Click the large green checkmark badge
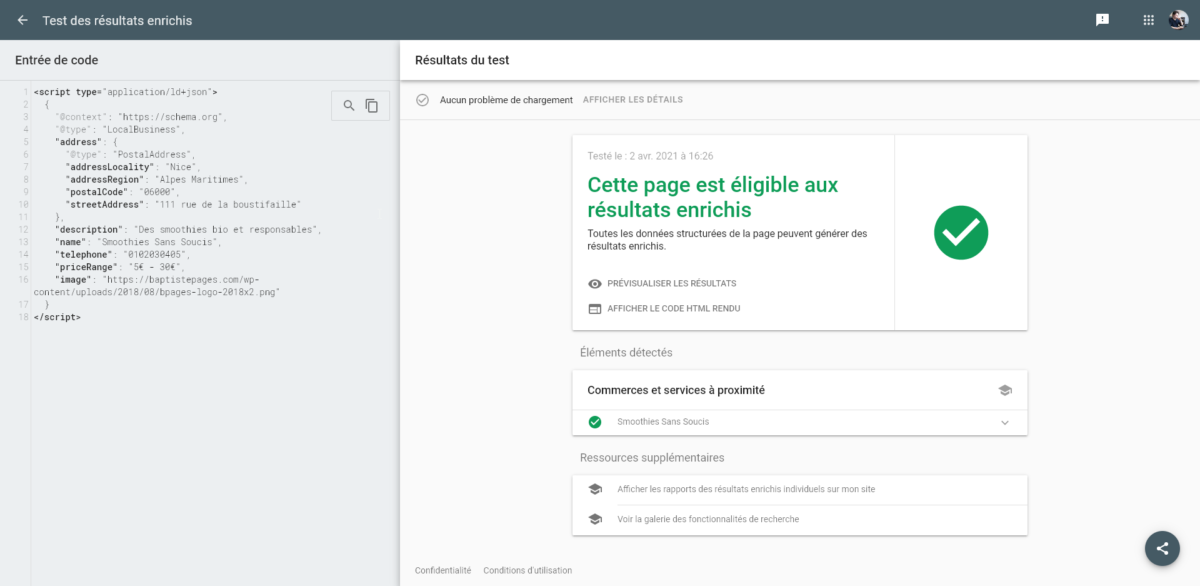This screenshot has height=586, width=1200. [x=961, y=233]
